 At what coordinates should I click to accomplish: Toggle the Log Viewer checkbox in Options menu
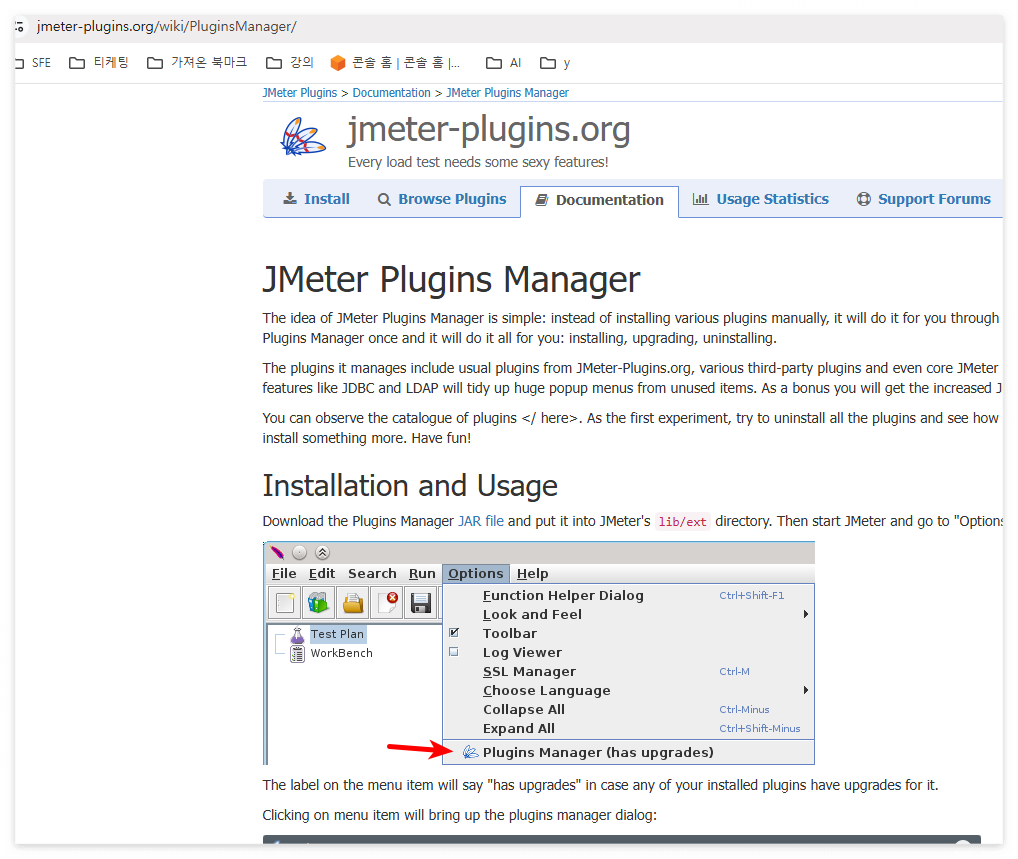(454, 652)
